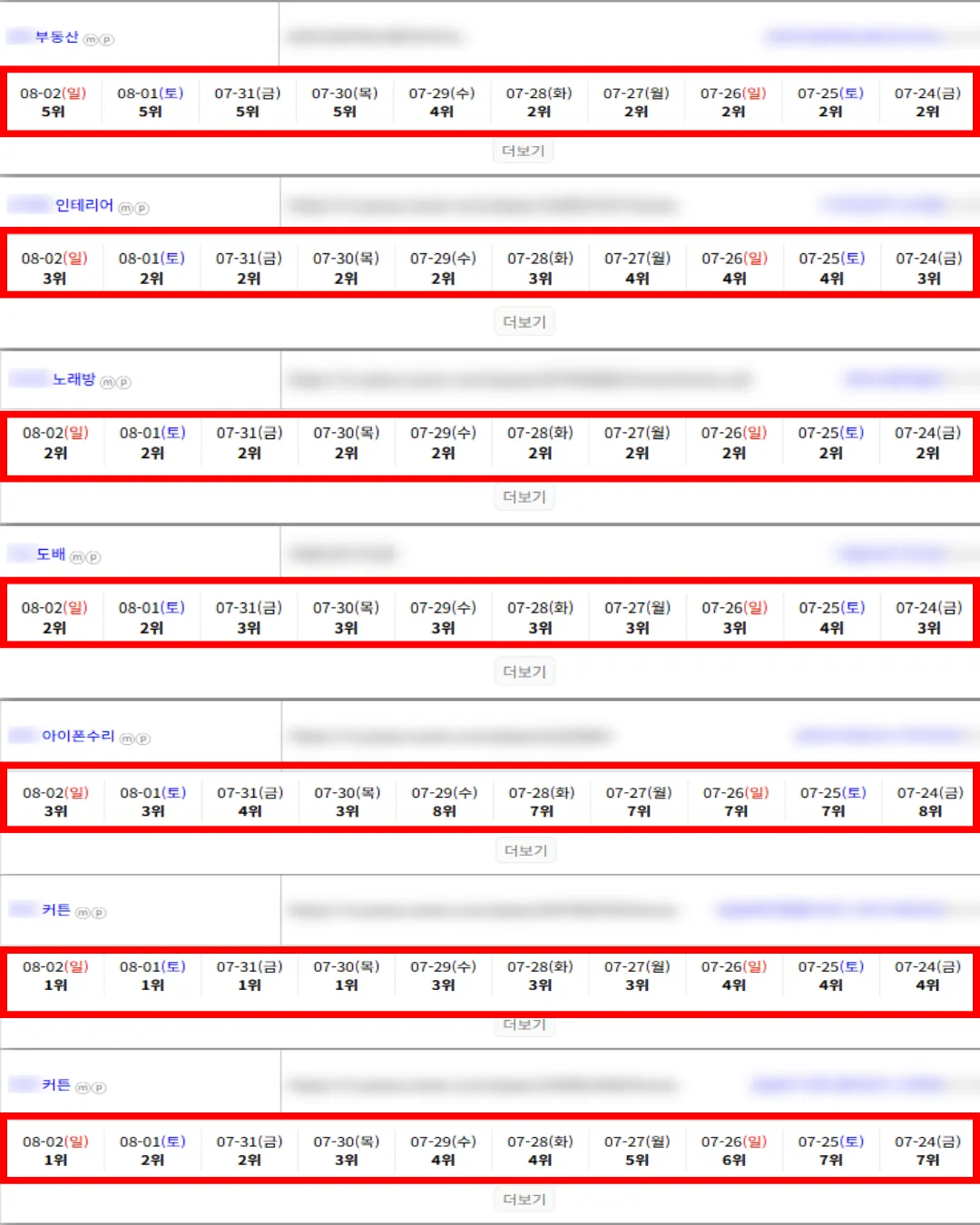
Task: Click the m icon next to 인테리어
Action: (126, 209)
